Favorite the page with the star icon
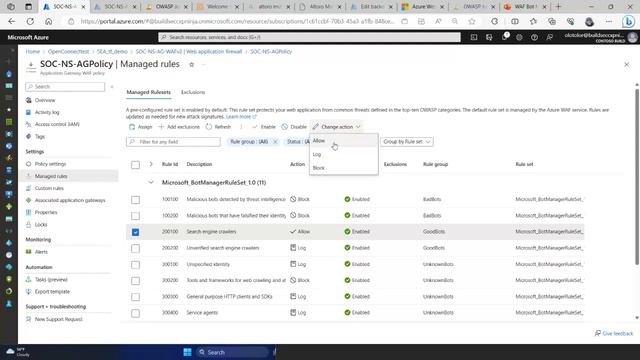 coord(472,21)
